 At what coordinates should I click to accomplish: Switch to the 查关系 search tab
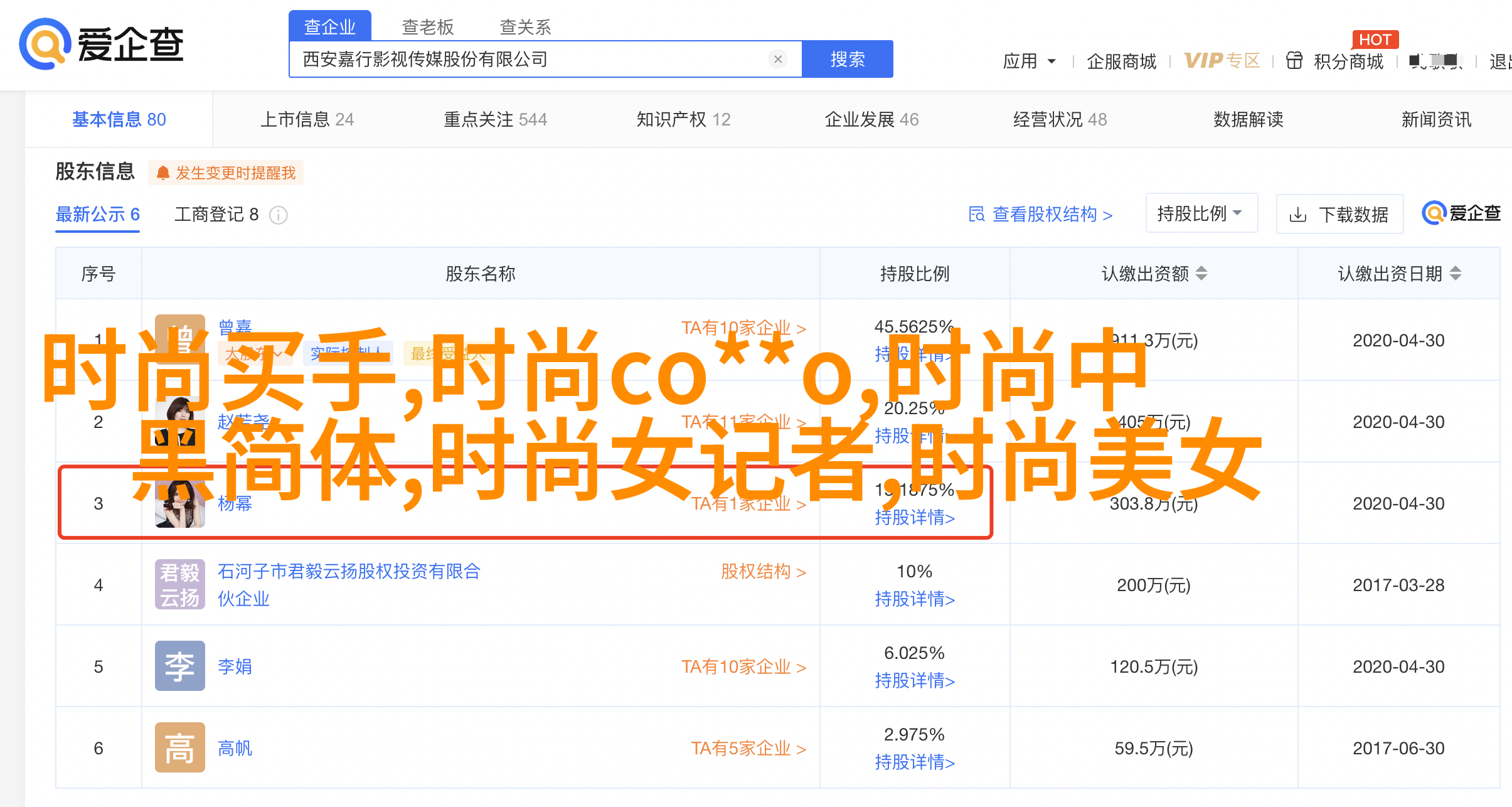click(x=526, y=26)
